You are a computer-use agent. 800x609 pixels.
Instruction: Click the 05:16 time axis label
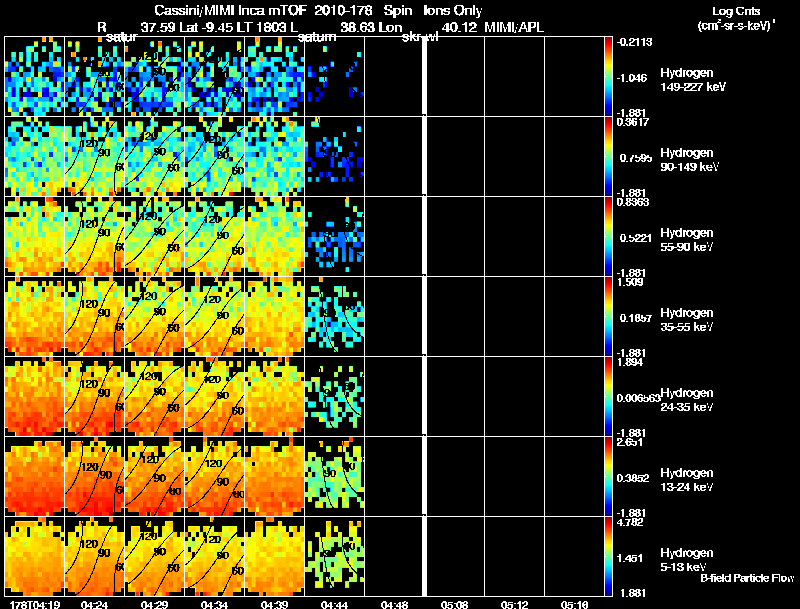(574, 604)
